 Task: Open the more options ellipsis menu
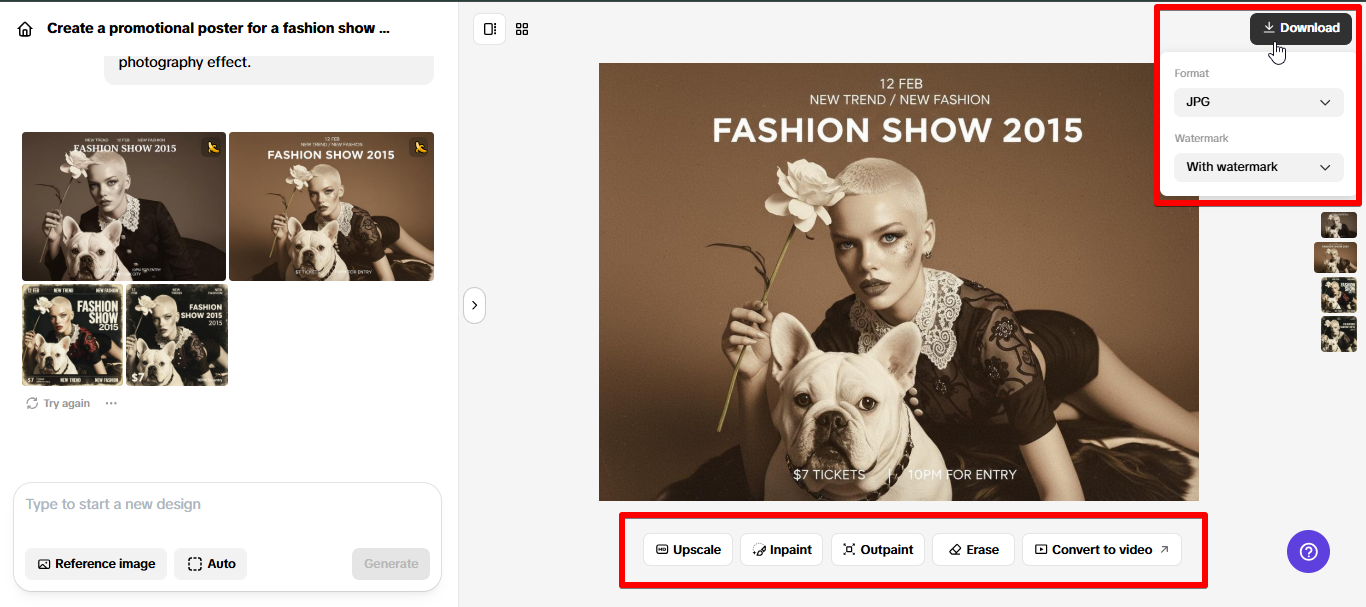[111, 403]
